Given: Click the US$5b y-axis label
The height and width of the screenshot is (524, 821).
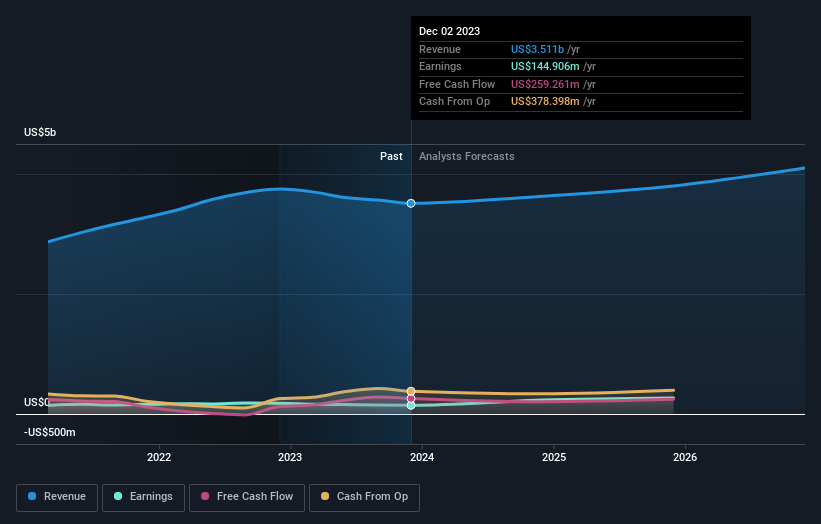Looking at the screenshot, I should pyautogui.click(x=40, y=132).
